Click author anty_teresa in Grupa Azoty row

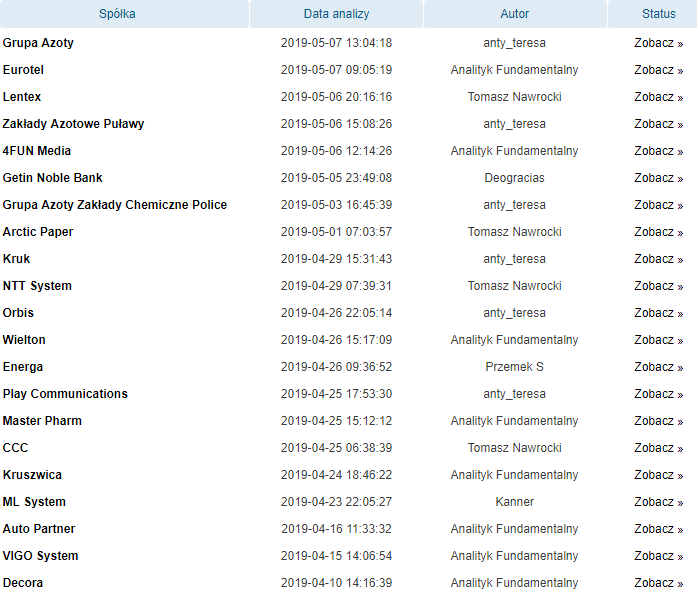click(x=514, y=43)
